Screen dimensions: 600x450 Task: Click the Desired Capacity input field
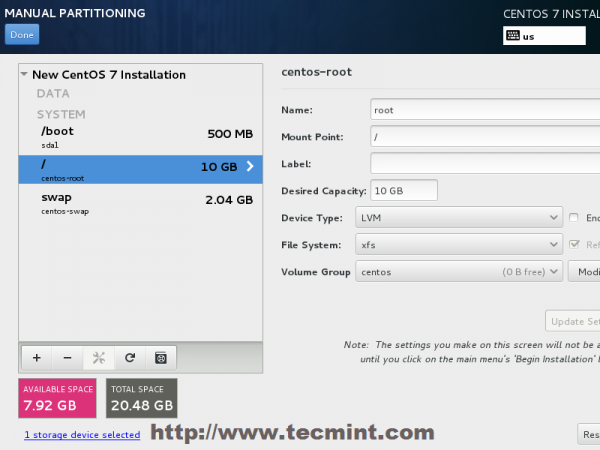(x=403, y=190)
